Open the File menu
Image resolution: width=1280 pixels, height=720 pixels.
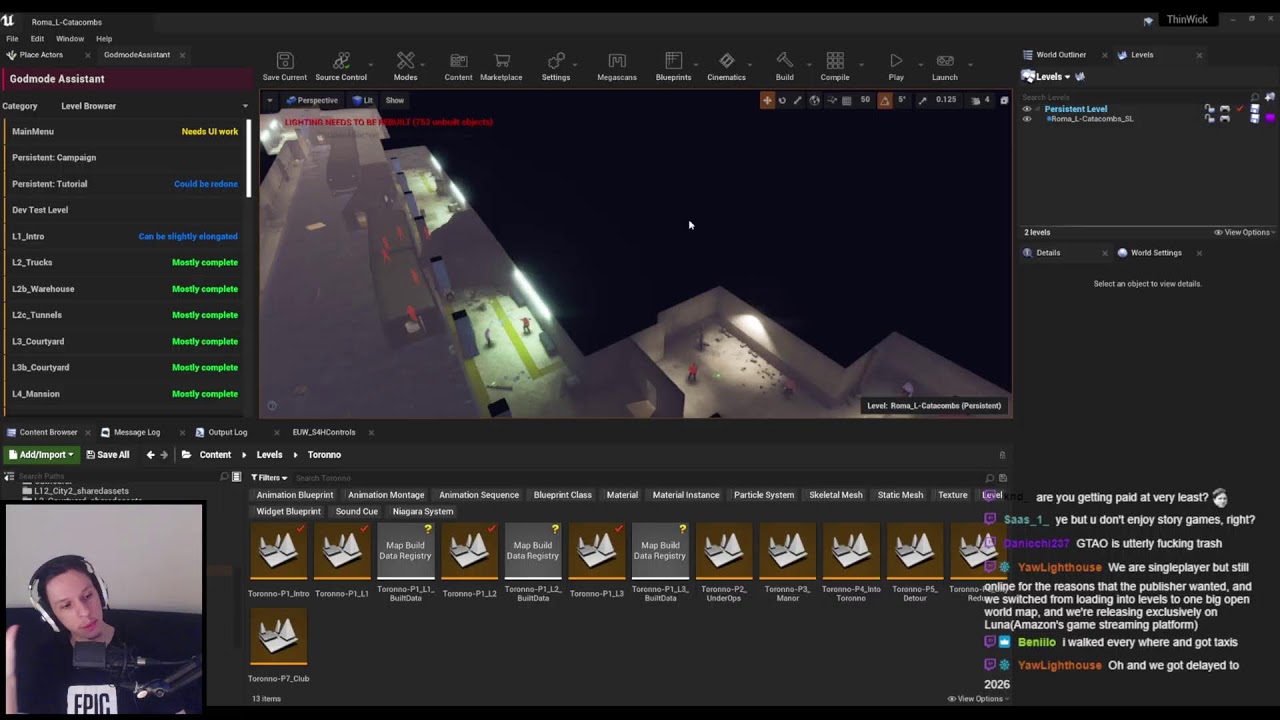point(12,39)
